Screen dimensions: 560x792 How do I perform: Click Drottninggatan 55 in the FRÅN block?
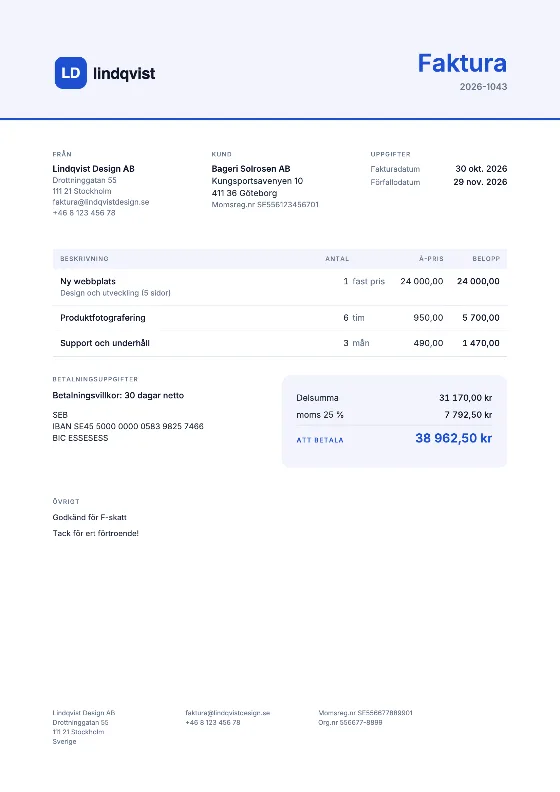pyautogui.click(x=84, y=180)
